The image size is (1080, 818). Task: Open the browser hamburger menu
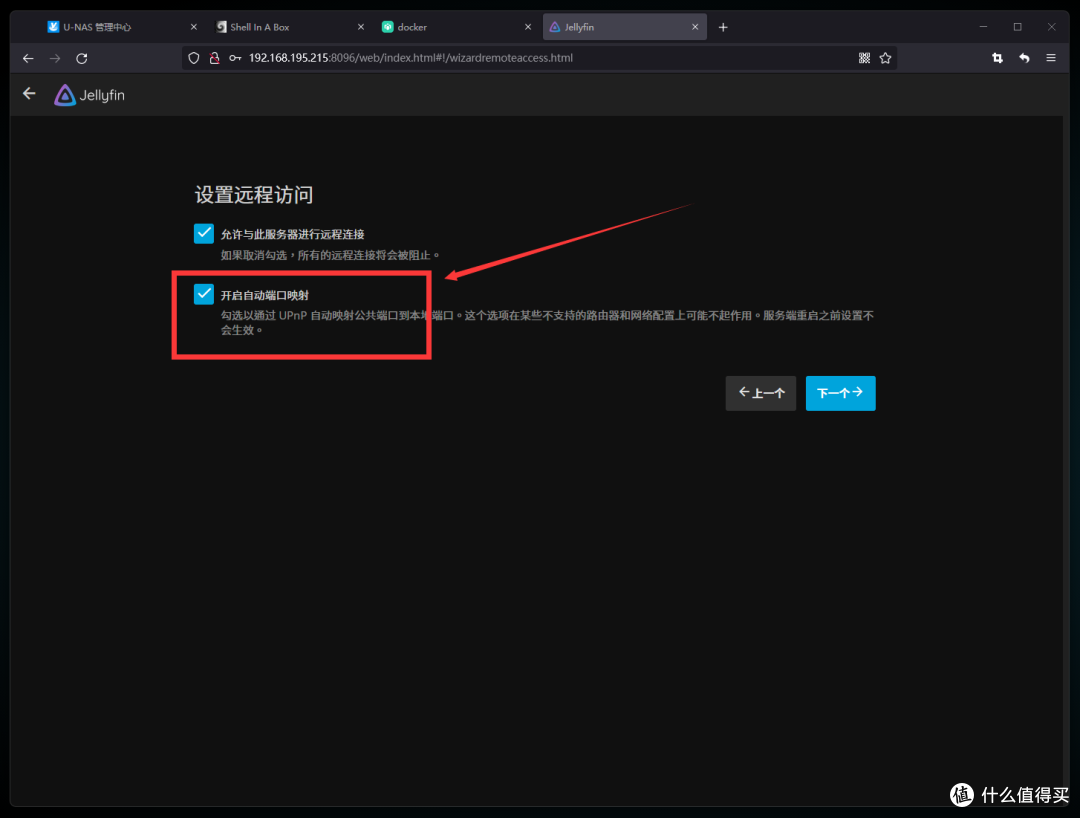click(x=1051, y=58)
